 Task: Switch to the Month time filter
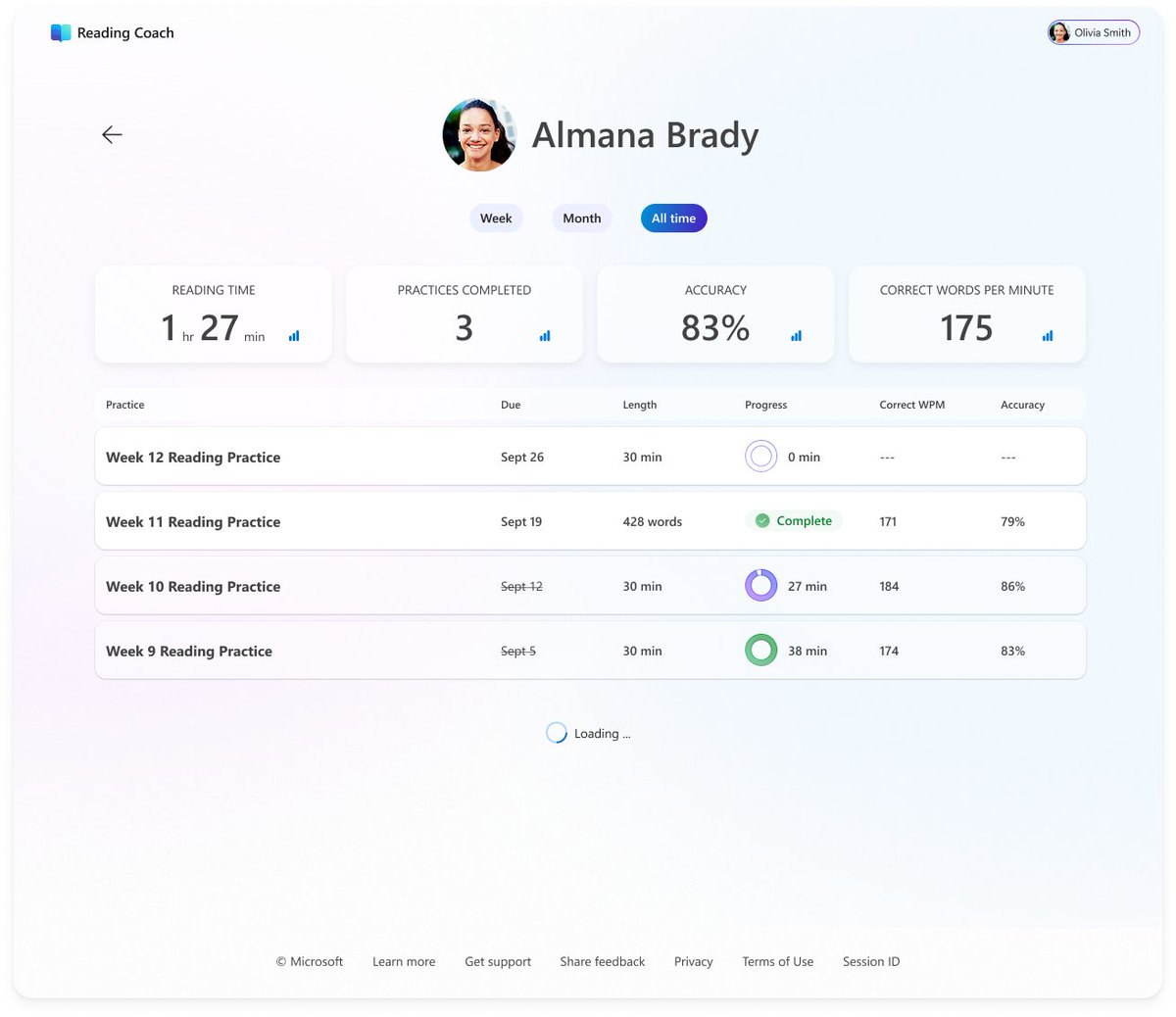tap(582, 218)
